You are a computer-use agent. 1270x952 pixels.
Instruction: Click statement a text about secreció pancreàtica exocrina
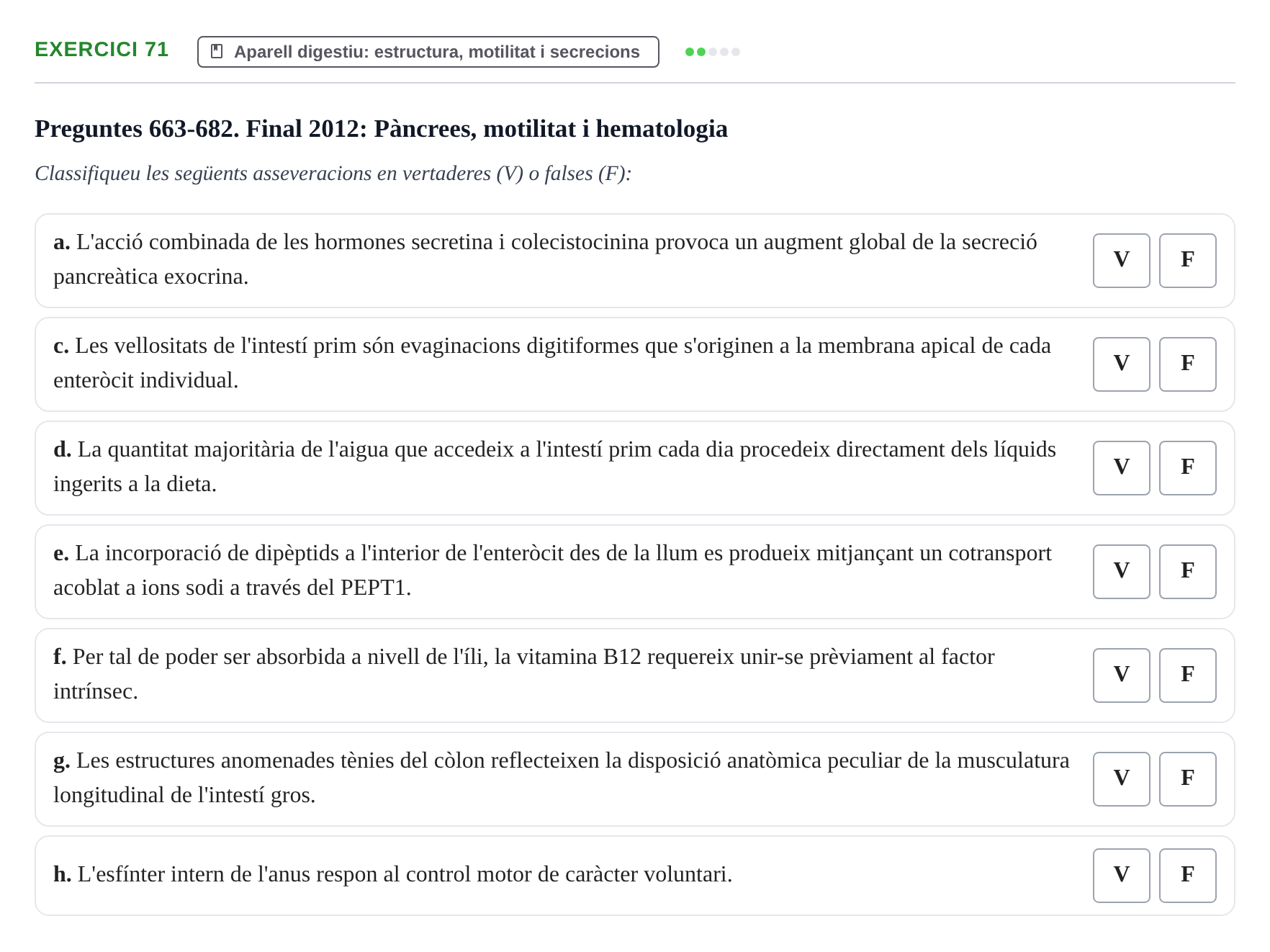(545, 259)
